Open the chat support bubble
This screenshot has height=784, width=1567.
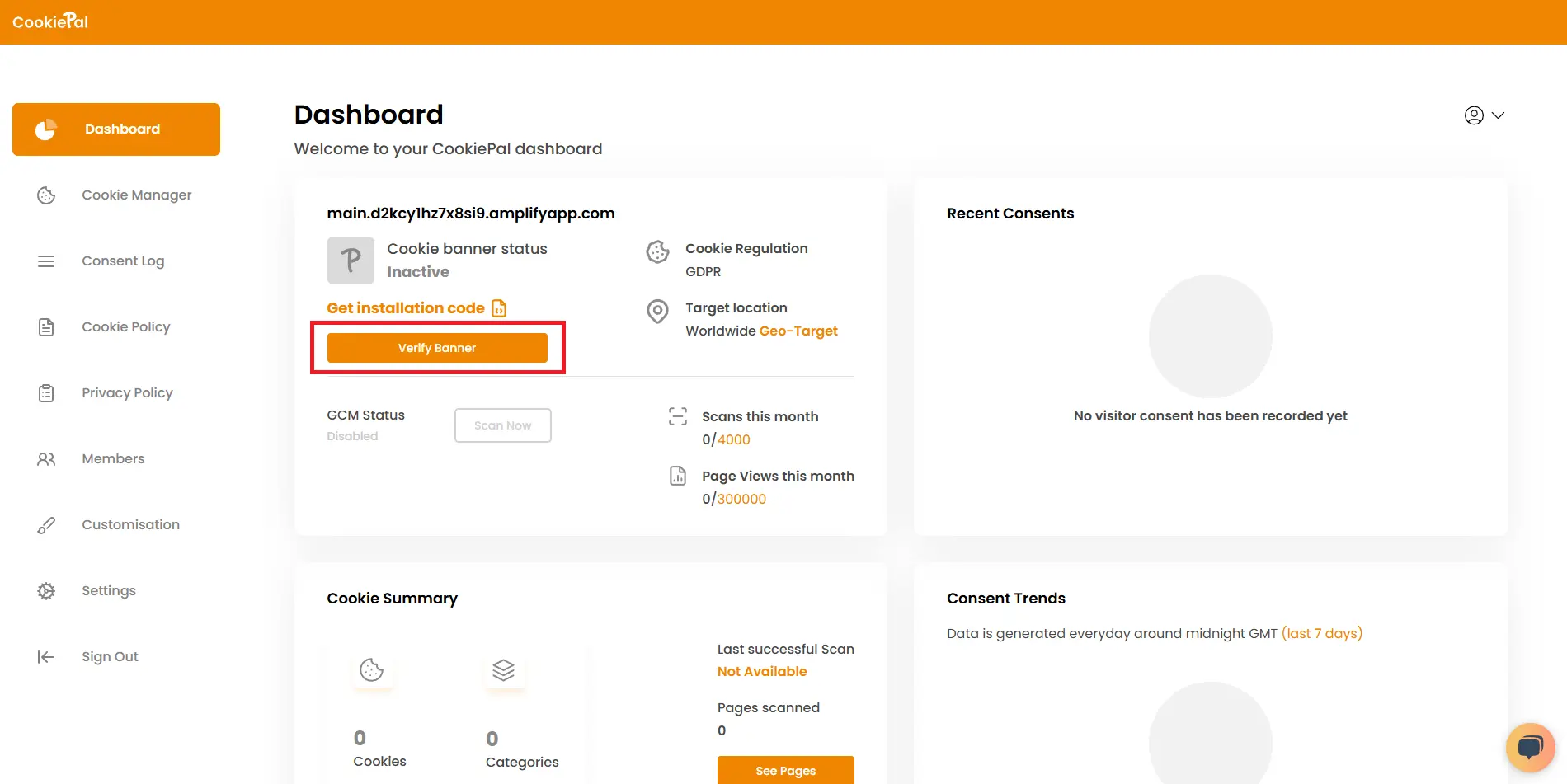[x=1530, y=747]
